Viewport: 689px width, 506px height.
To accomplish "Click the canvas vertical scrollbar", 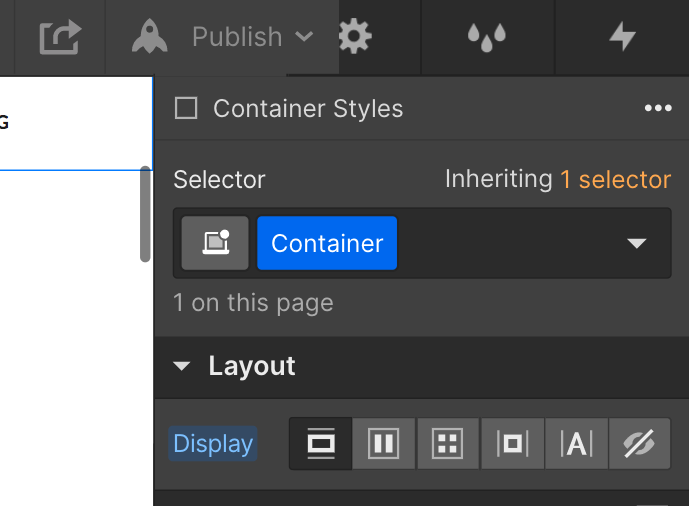I will [145, 214].
